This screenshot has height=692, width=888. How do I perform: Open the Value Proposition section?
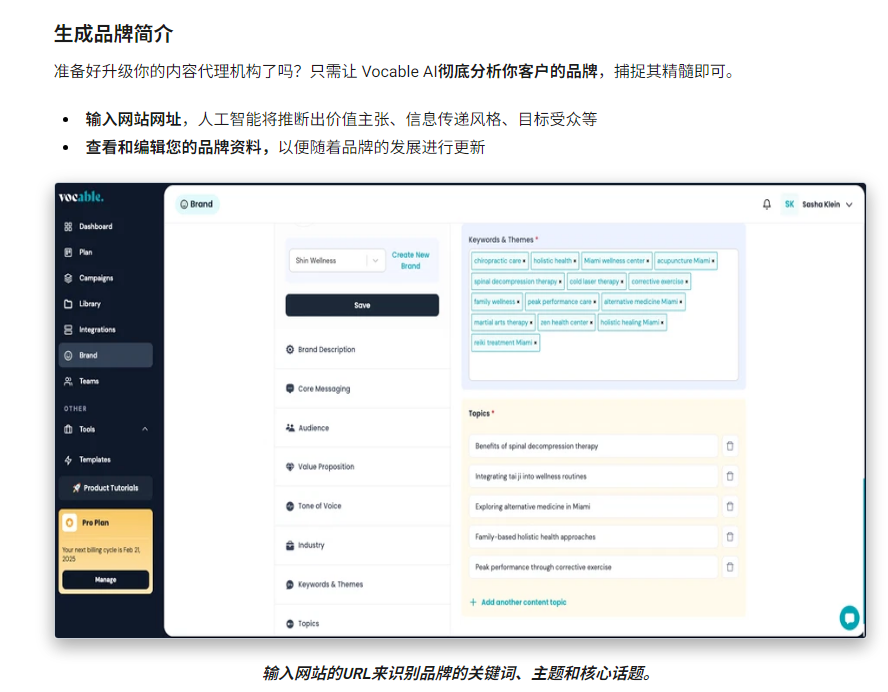[x=325, y=467]
